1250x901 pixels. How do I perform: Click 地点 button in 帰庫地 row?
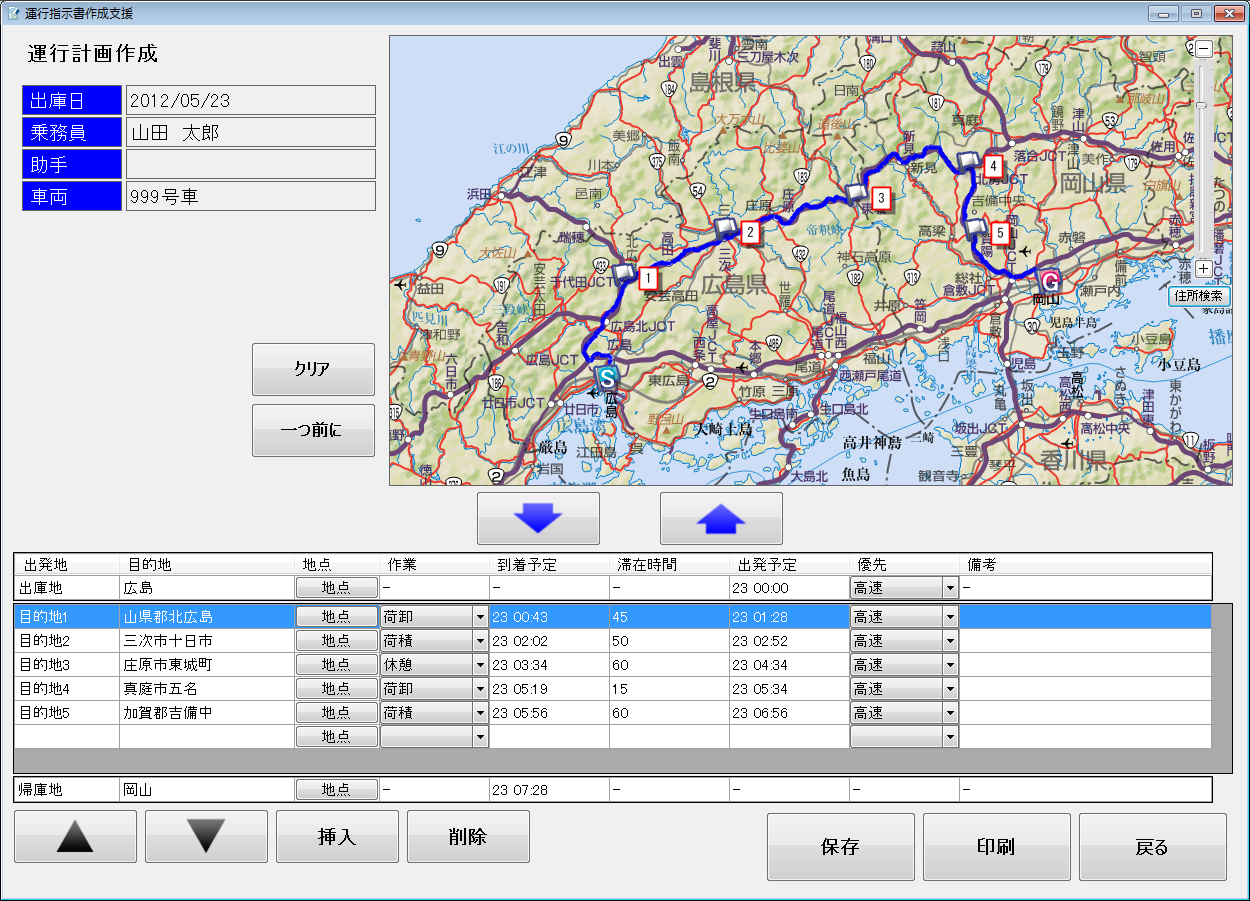pyautogui.click(x=337, y=790)
